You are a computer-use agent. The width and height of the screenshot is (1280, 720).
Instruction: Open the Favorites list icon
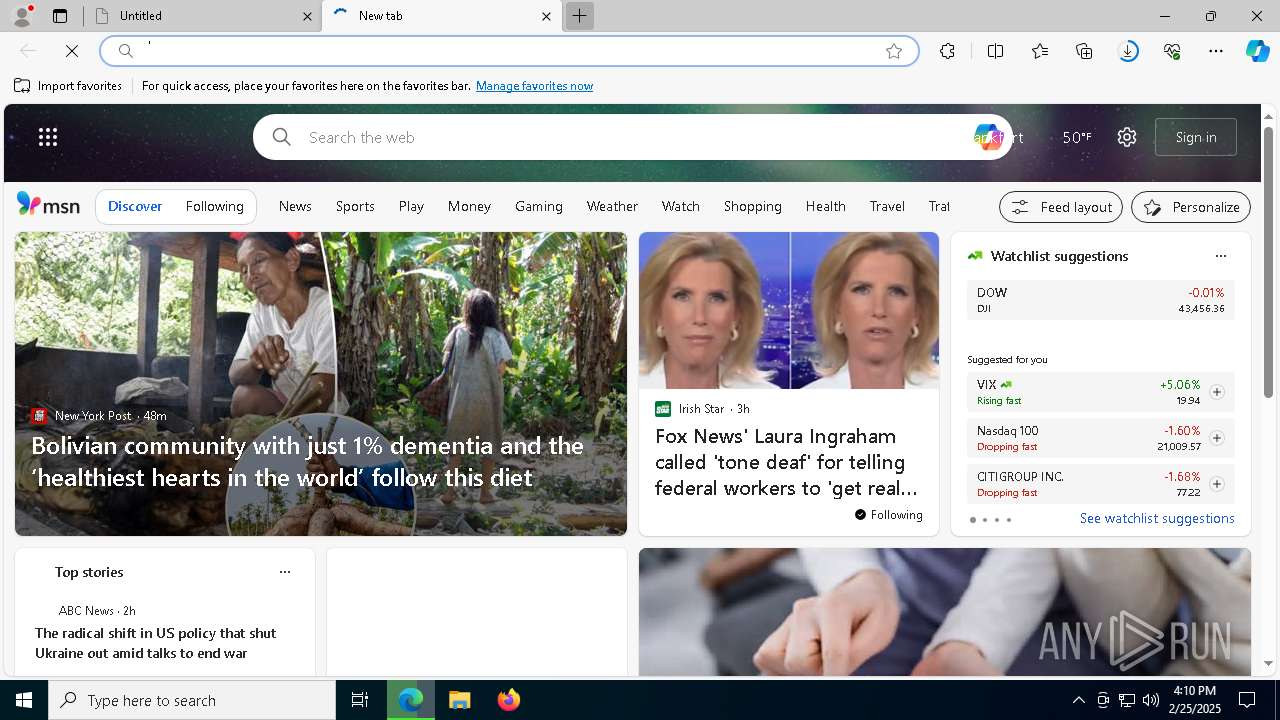click(1040, 51)
